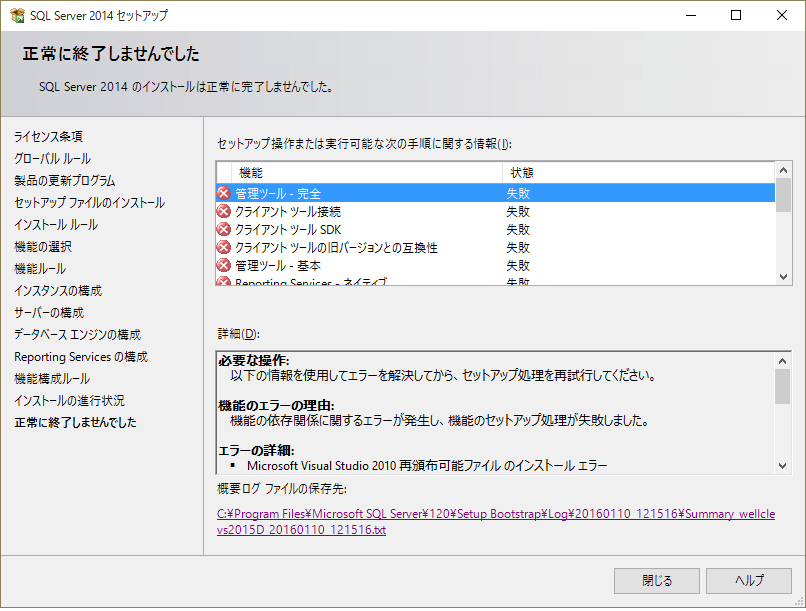Image resolution: width=806 pixels, height=611 pixels.
Task: Click up arrow of the 詳細 scrollbar
Action: pos(782,361)
